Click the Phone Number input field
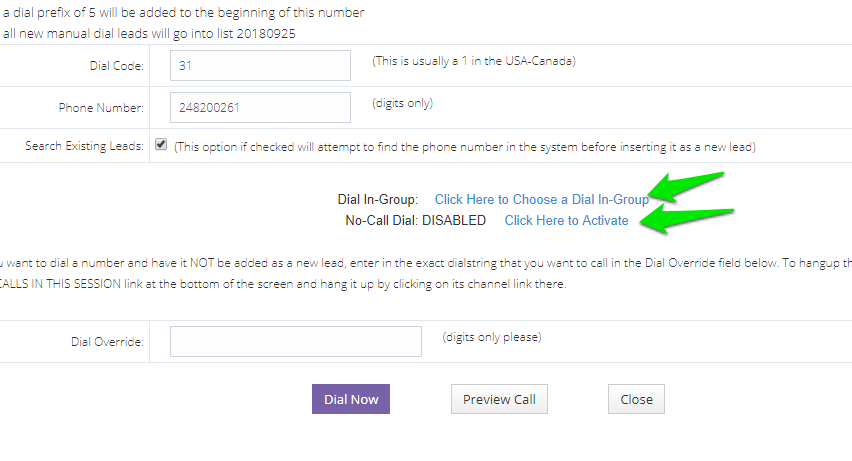Viewport: 852px width, 461px height. point(260,108)
